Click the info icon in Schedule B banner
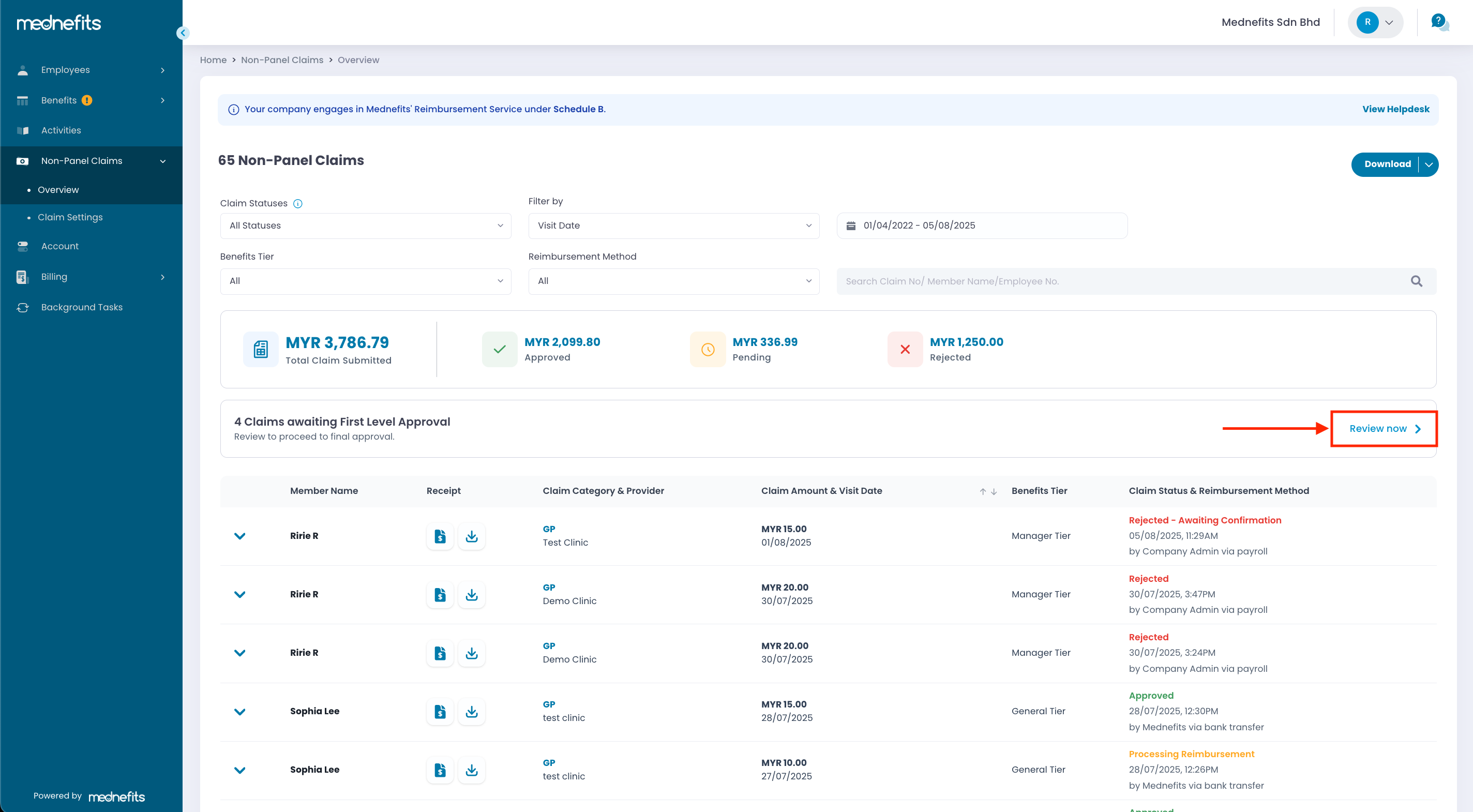Screen dimensions: 1473x812 tap(233, 110)
